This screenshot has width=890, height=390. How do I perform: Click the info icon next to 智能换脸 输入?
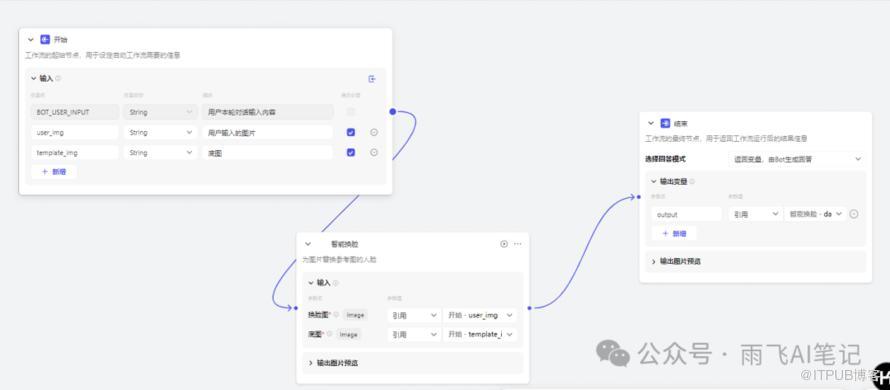tap(335, 283)
